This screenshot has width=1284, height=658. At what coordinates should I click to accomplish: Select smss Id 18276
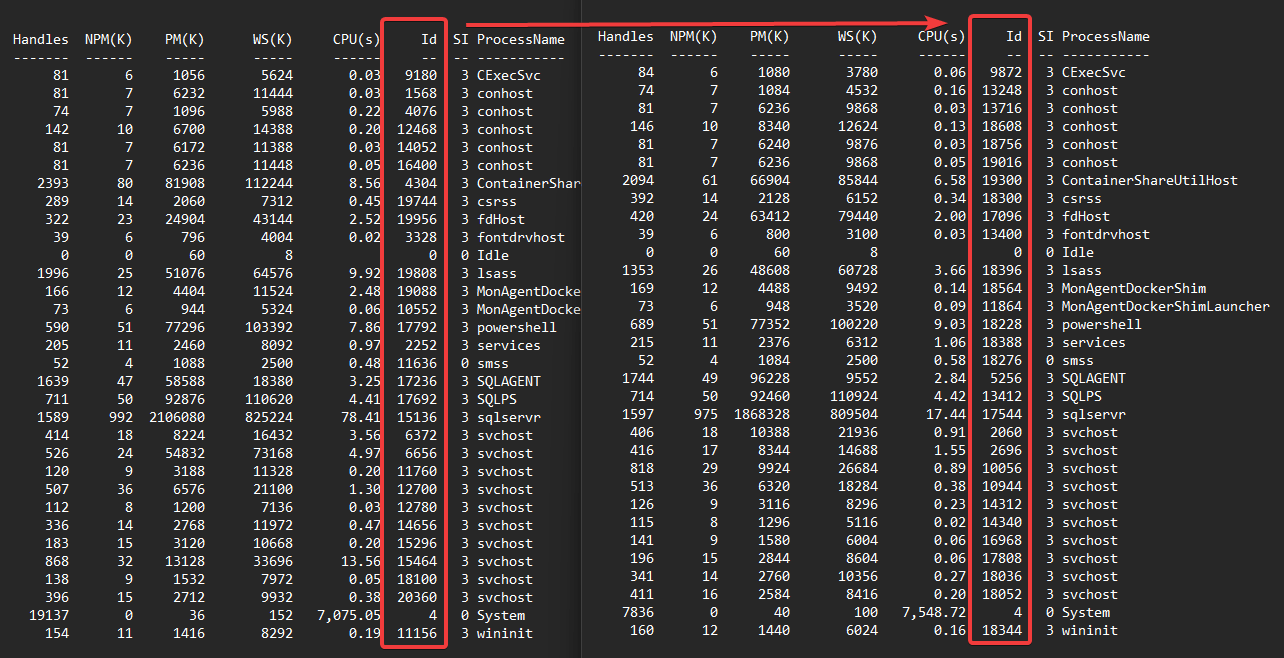pos(1001,360)
